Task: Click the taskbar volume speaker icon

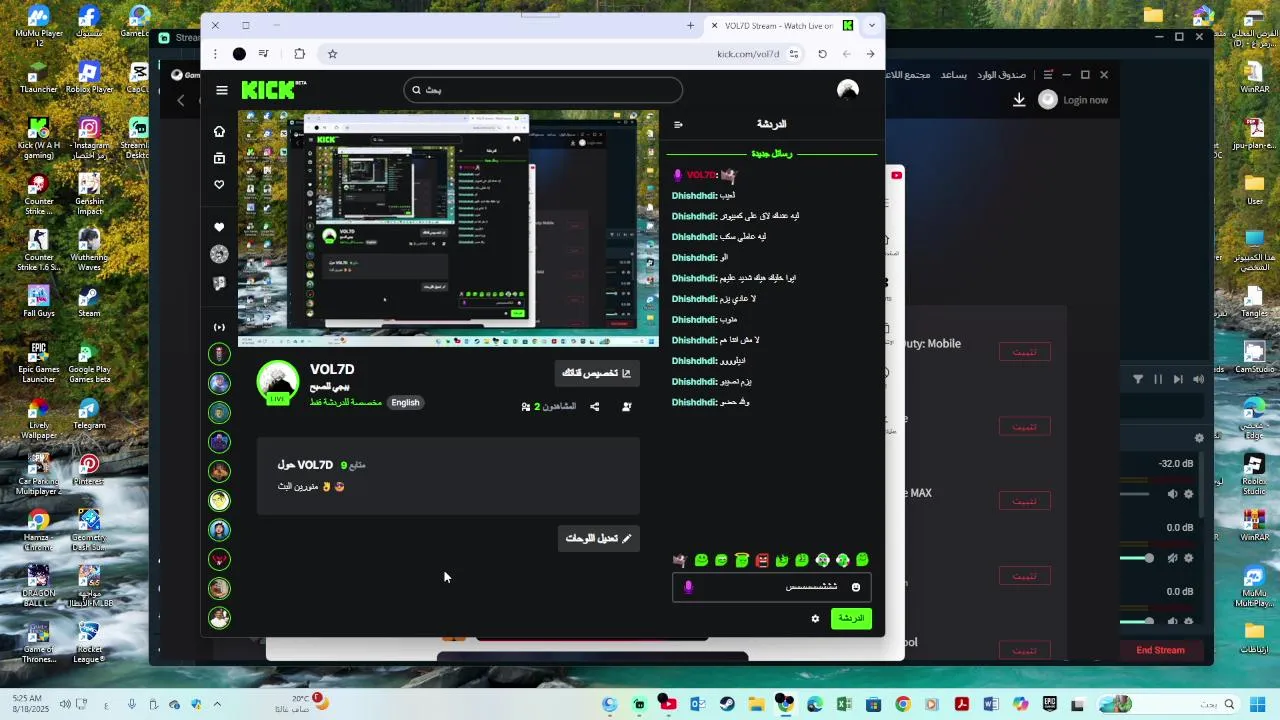Action: click(65, 705)
